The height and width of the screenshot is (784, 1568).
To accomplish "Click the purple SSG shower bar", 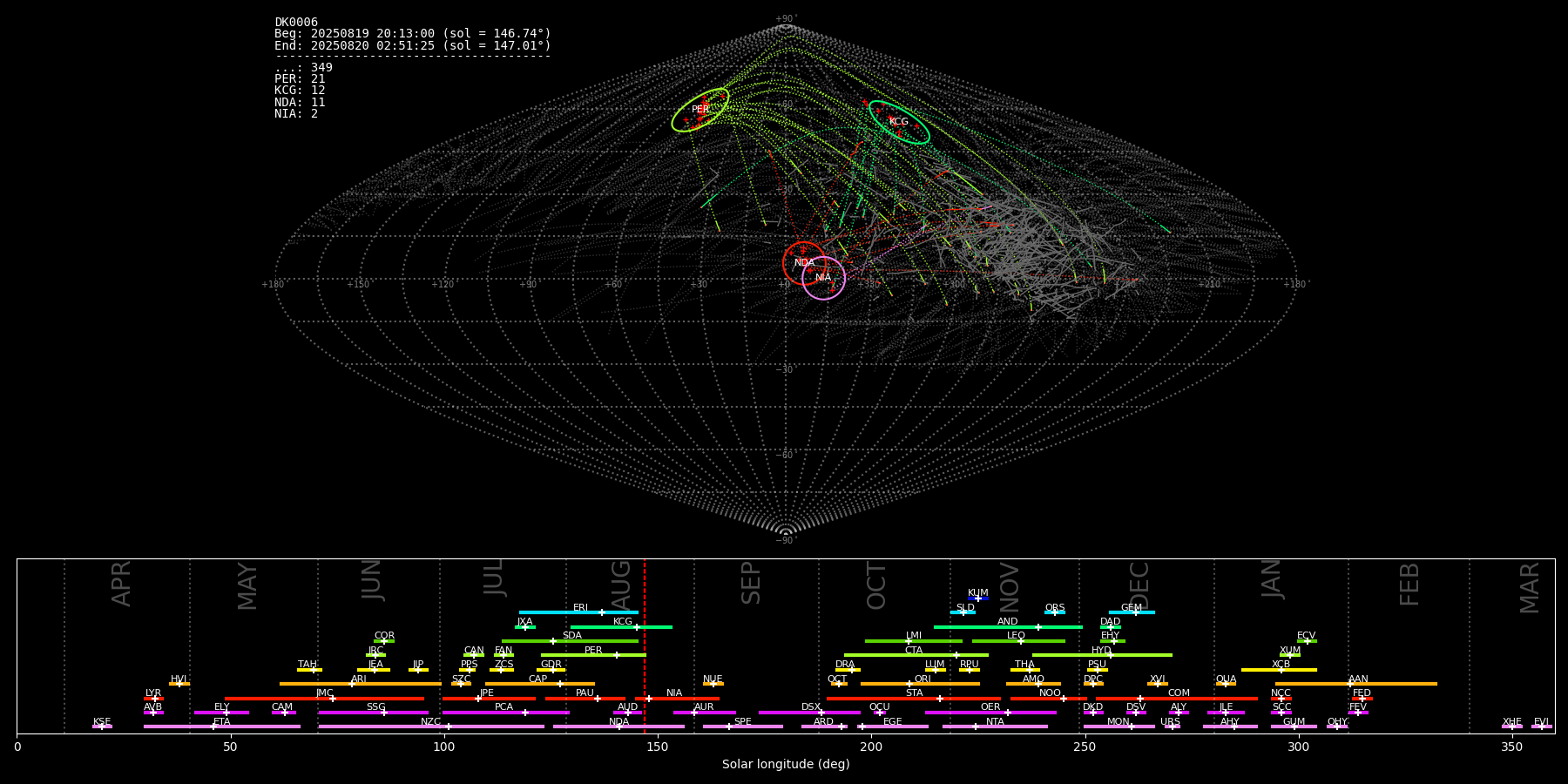I will coord(373,713).
